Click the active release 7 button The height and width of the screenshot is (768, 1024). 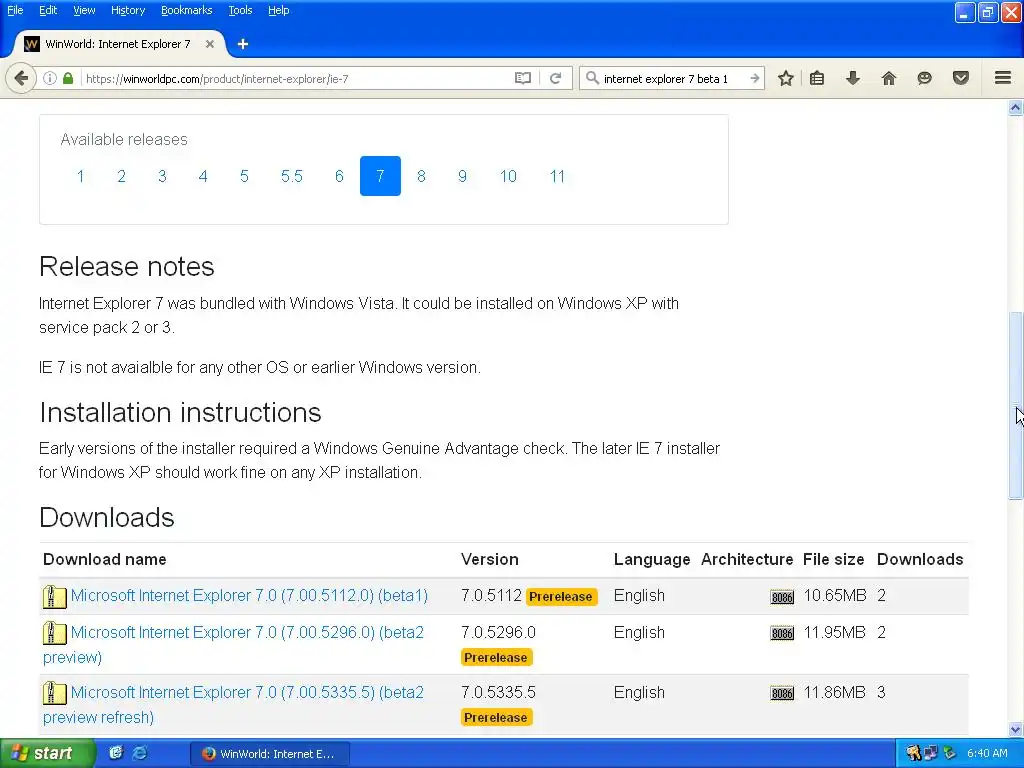coord(380,176)
